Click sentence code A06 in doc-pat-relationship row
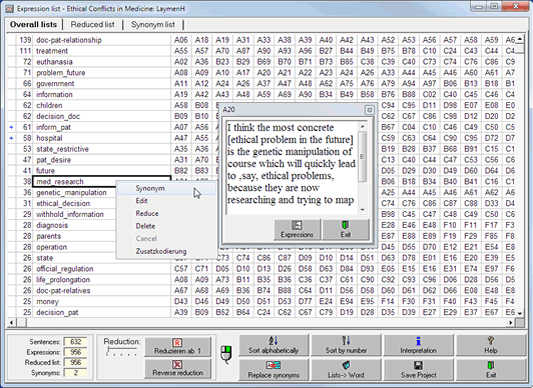Viewport: 533px width, 388px height. [x=181, y=40]
